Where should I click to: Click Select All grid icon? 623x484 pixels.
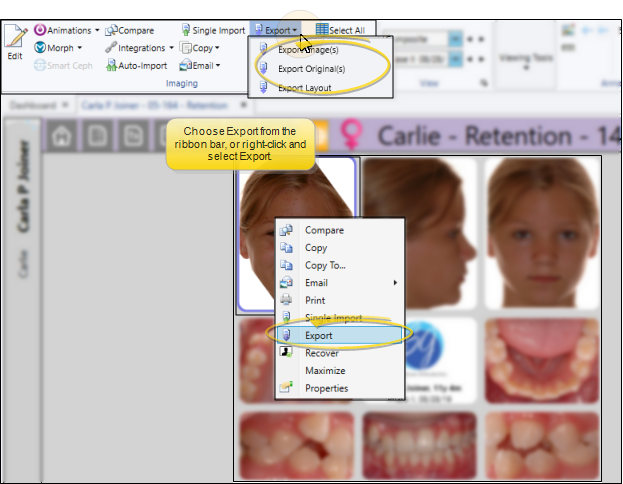coord(322,30)
